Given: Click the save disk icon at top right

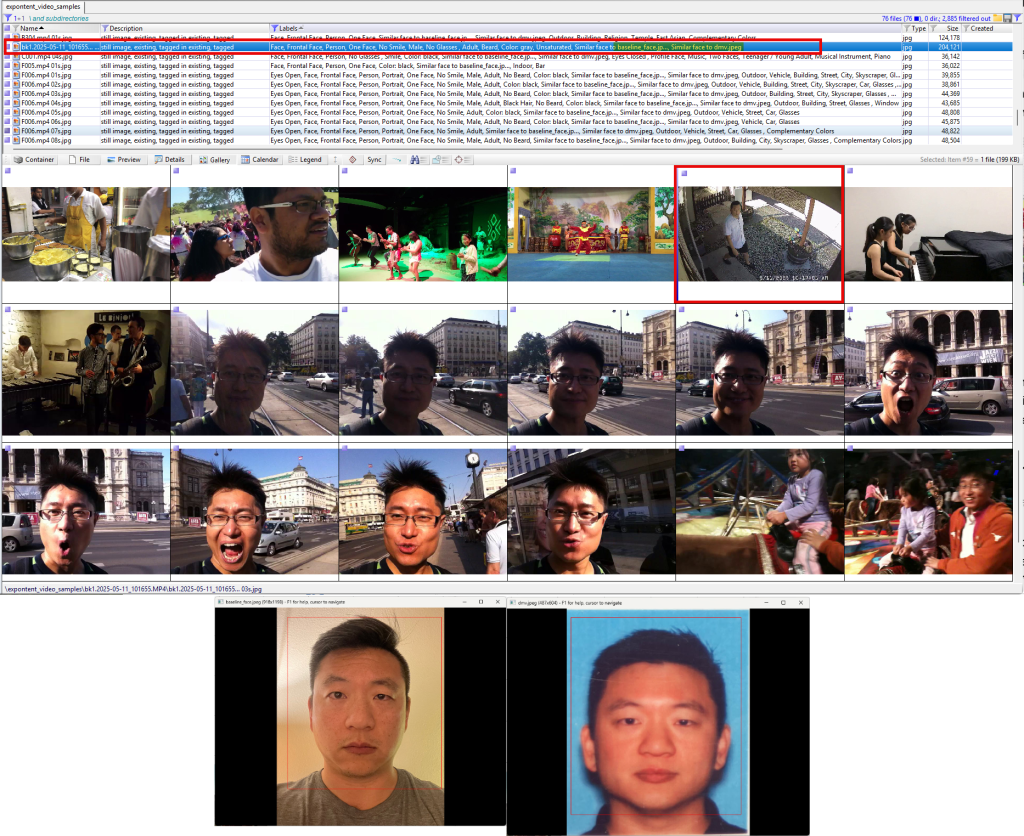Looking at the screenshot, I should point(1007,18).
